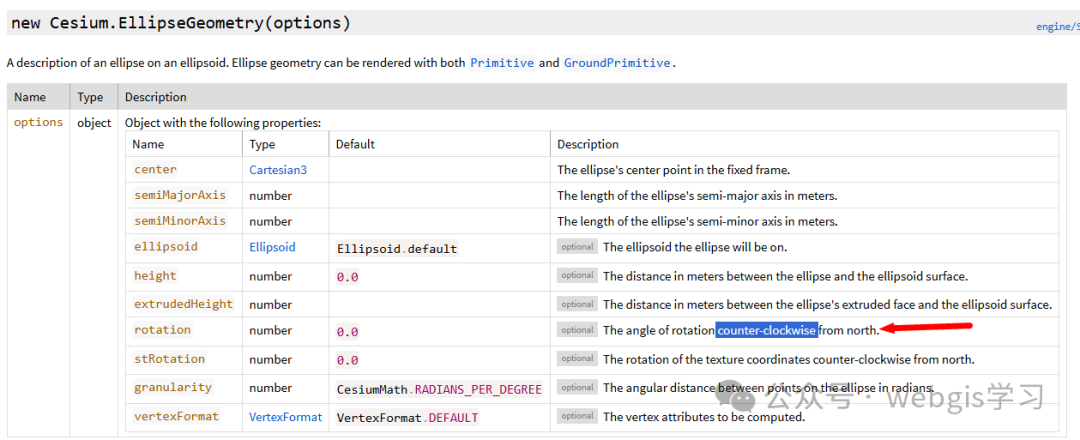Click the 'semiMajorAxis' parameter name
This screenshot has width=1080, height=440.
[x=180, y=195]
